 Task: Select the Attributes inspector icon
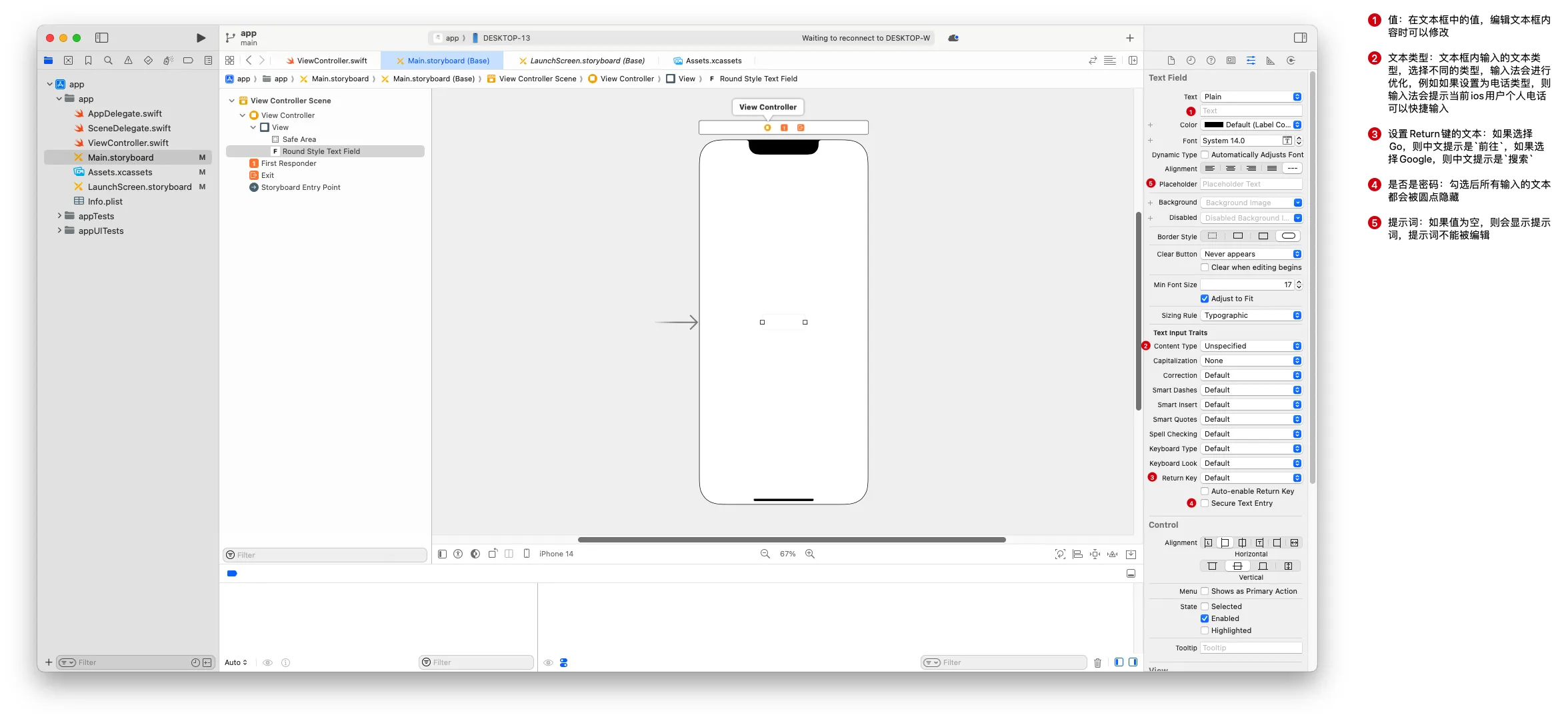(1251, 61)
